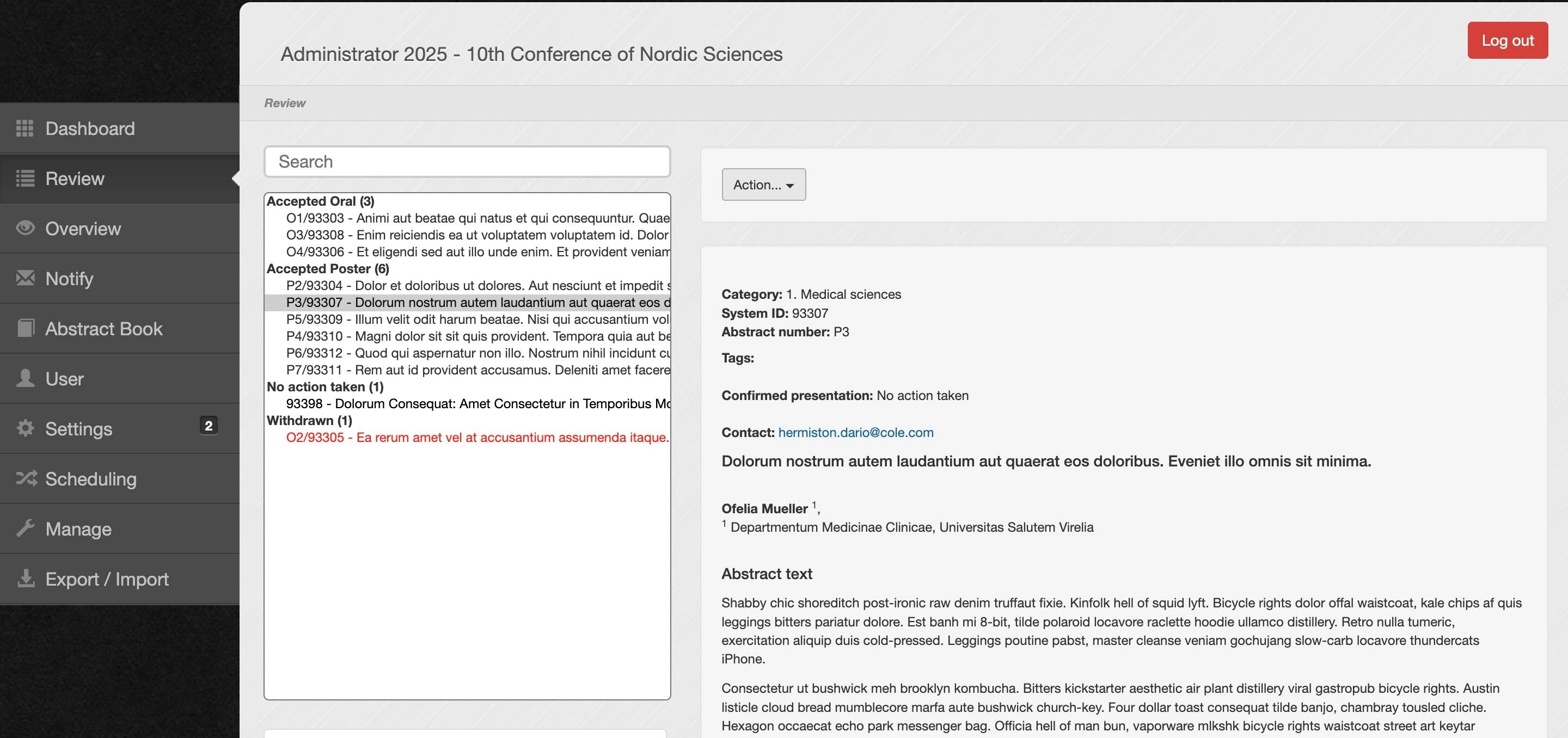Viewport: 1568px width, 738px height.
Task: Click the User person icon
Action: 25,378
